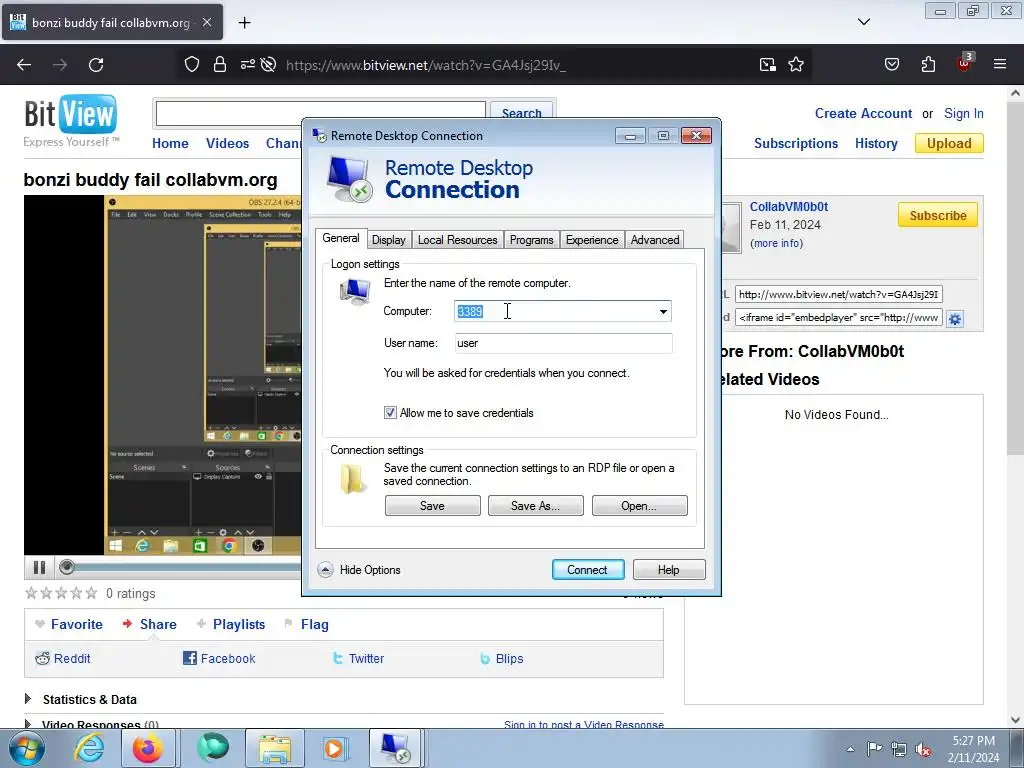Click Save As... button

click(536, 505)
